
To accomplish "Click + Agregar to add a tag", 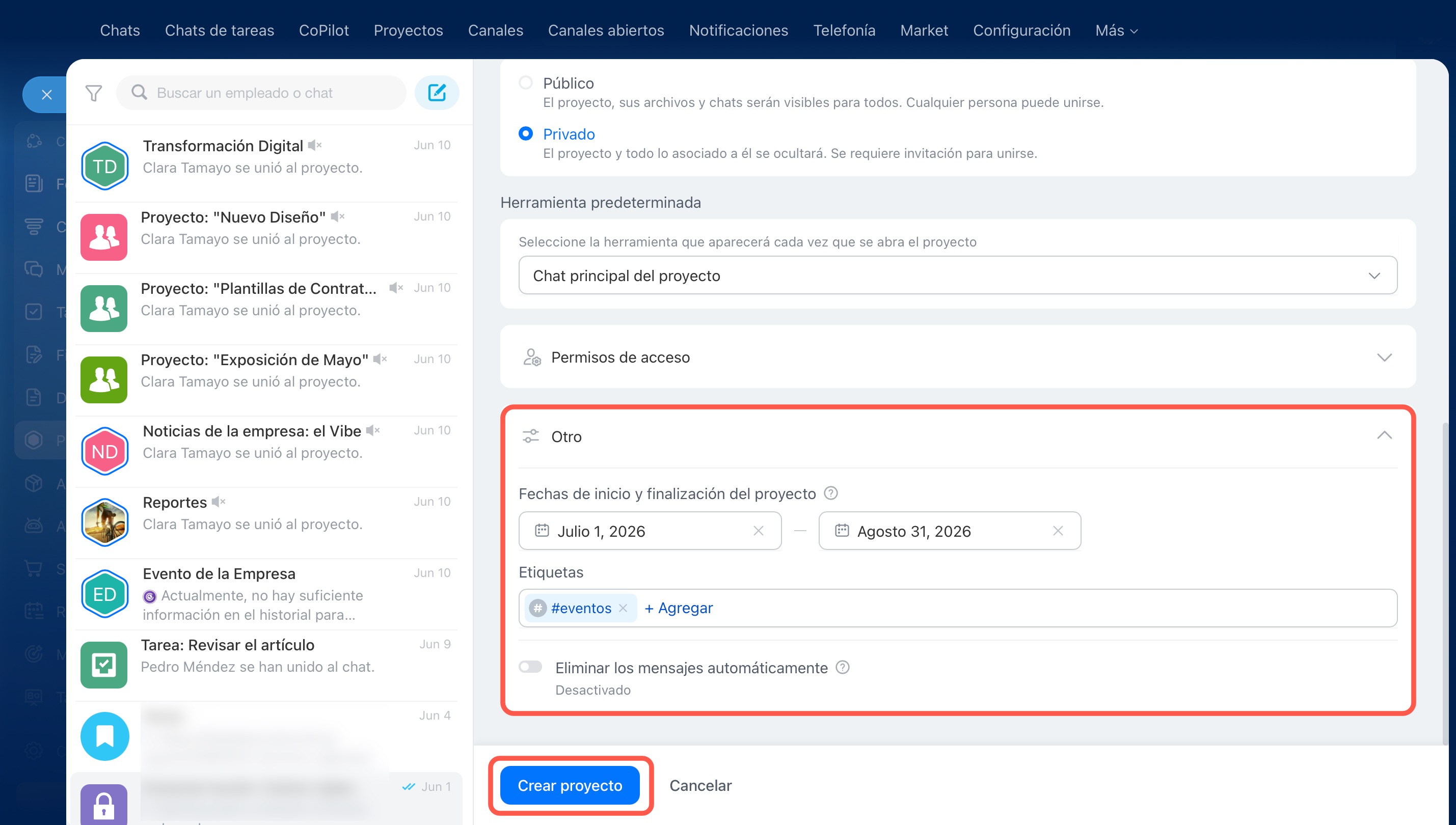I will (679, 608).
